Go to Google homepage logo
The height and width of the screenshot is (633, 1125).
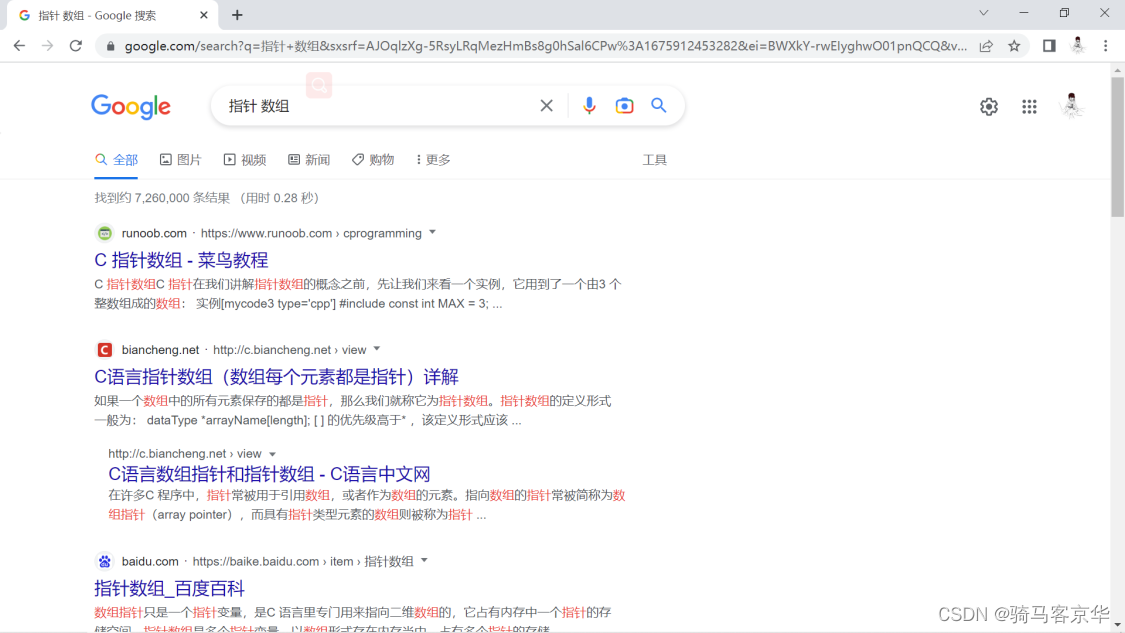click(131, 107)
